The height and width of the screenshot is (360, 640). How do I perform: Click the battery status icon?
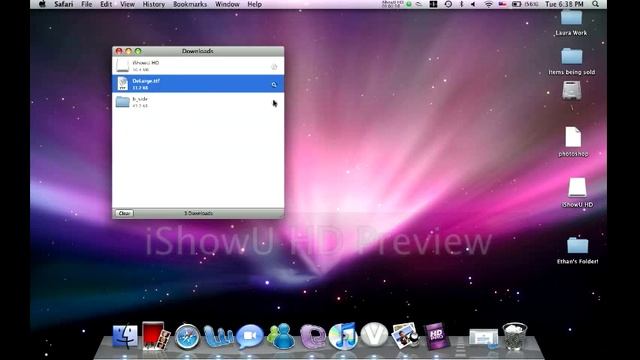516,4
